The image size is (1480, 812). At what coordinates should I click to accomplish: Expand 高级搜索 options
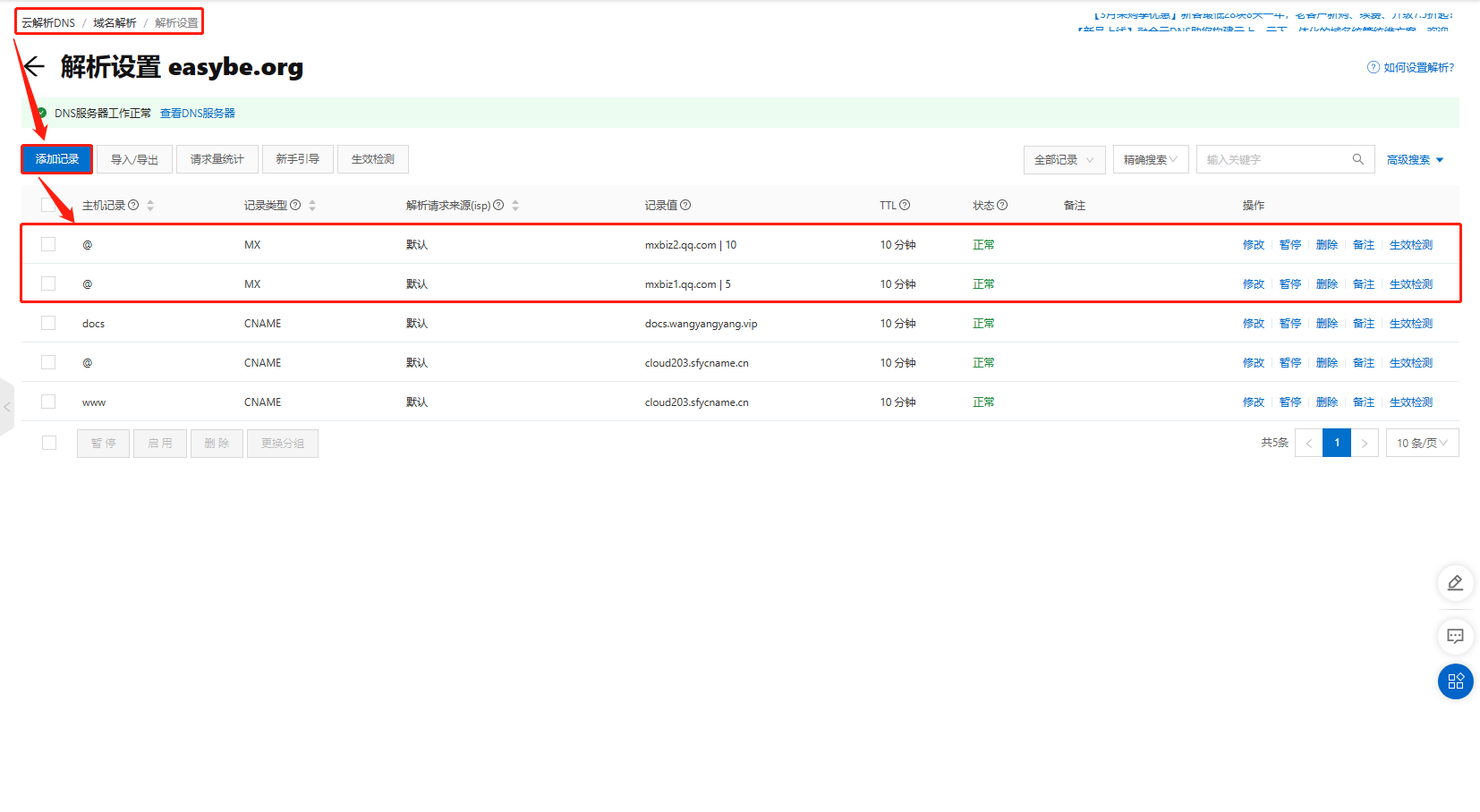(x=1415, y=159)
